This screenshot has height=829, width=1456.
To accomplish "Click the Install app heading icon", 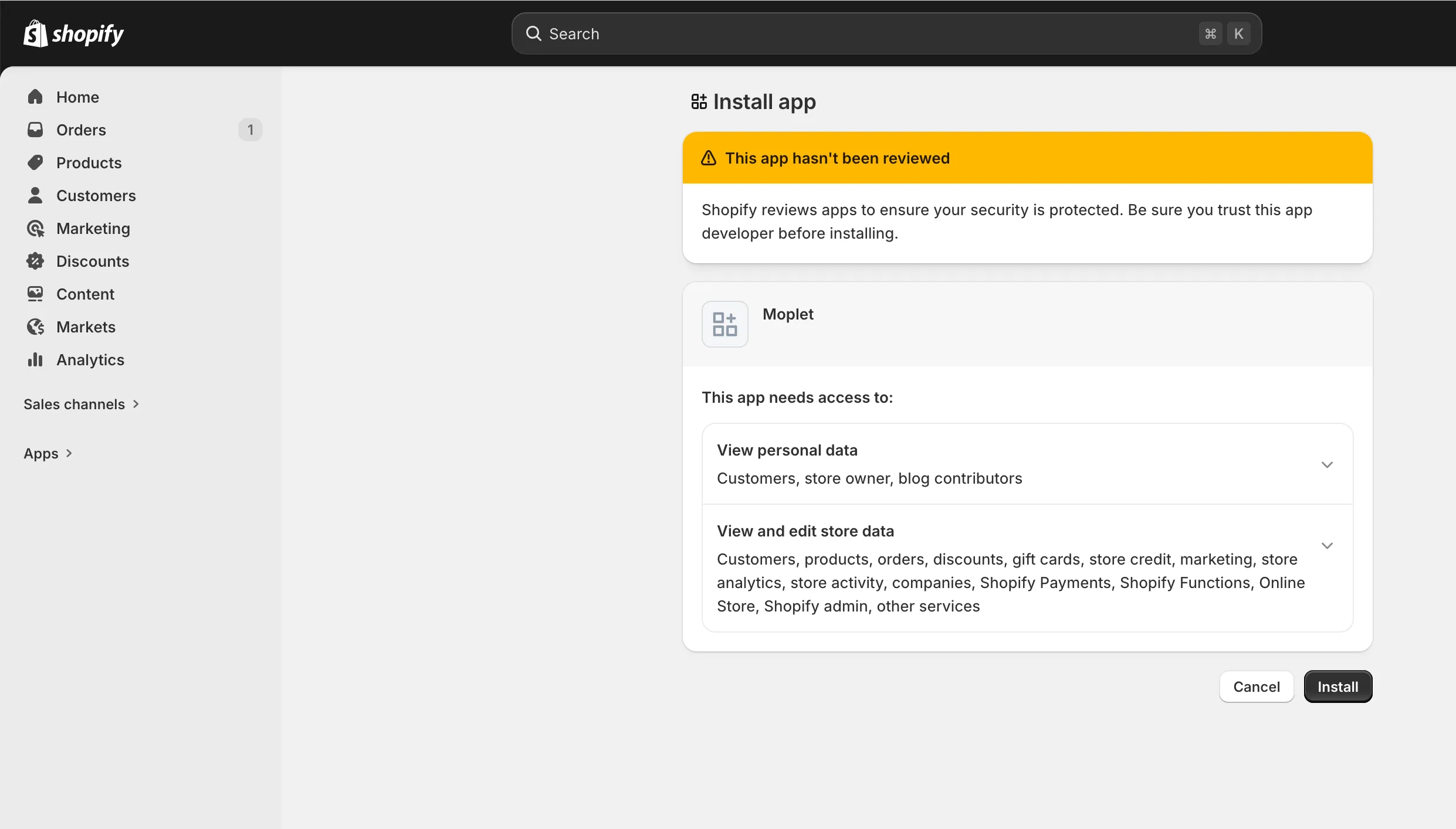I will [699, 101].
